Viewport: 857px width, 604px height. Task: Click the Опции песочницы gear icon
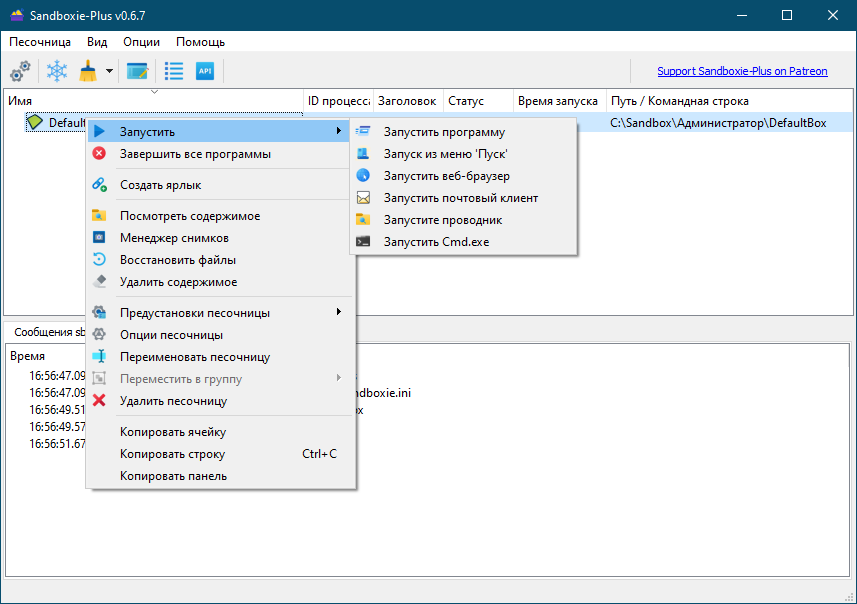click(x=99, y=335)
